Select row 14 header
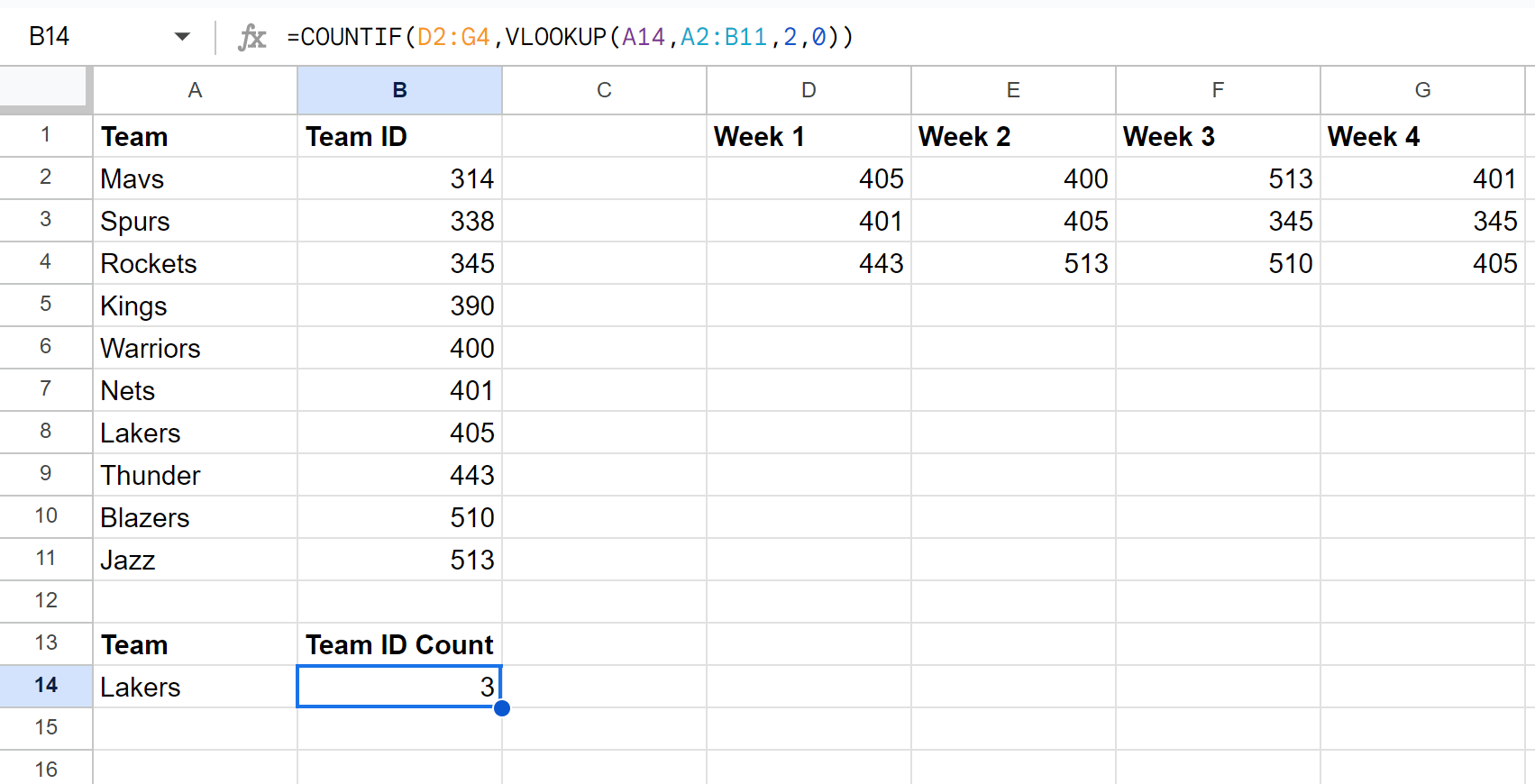 click(46, 686)
